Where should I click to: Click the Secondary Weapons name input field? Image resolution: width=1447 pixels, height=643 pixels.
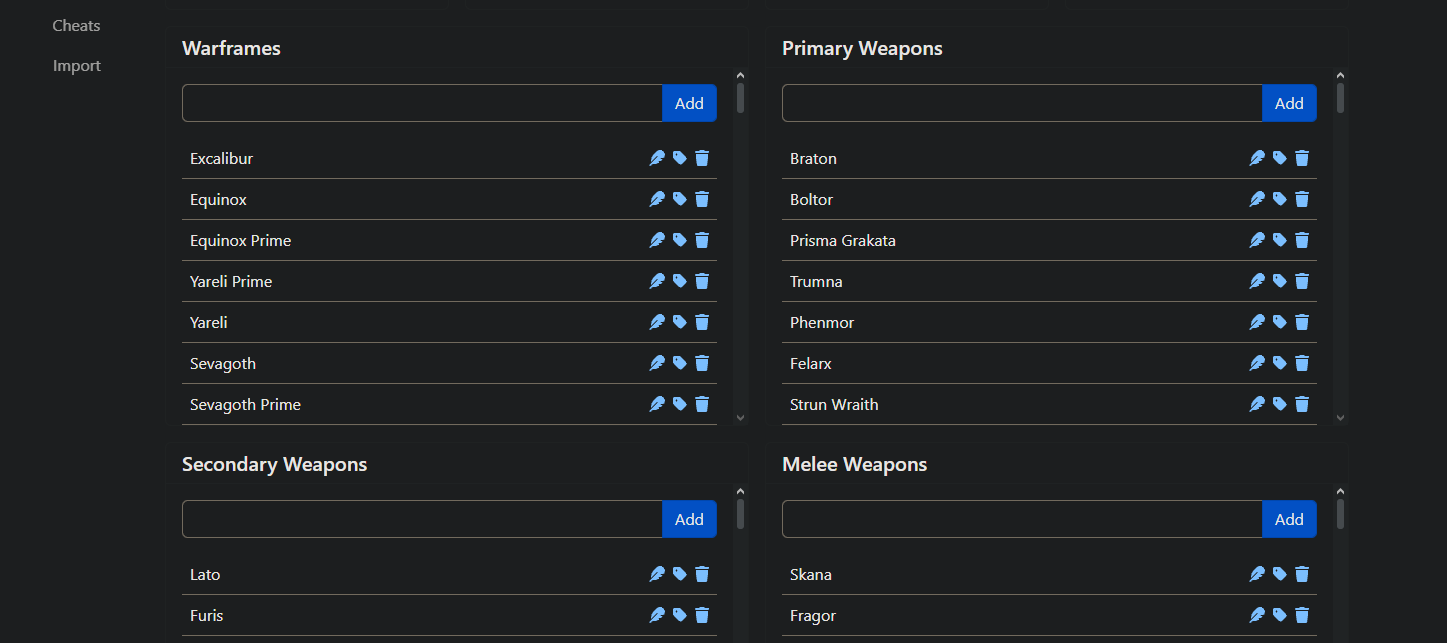coord(422,519)
